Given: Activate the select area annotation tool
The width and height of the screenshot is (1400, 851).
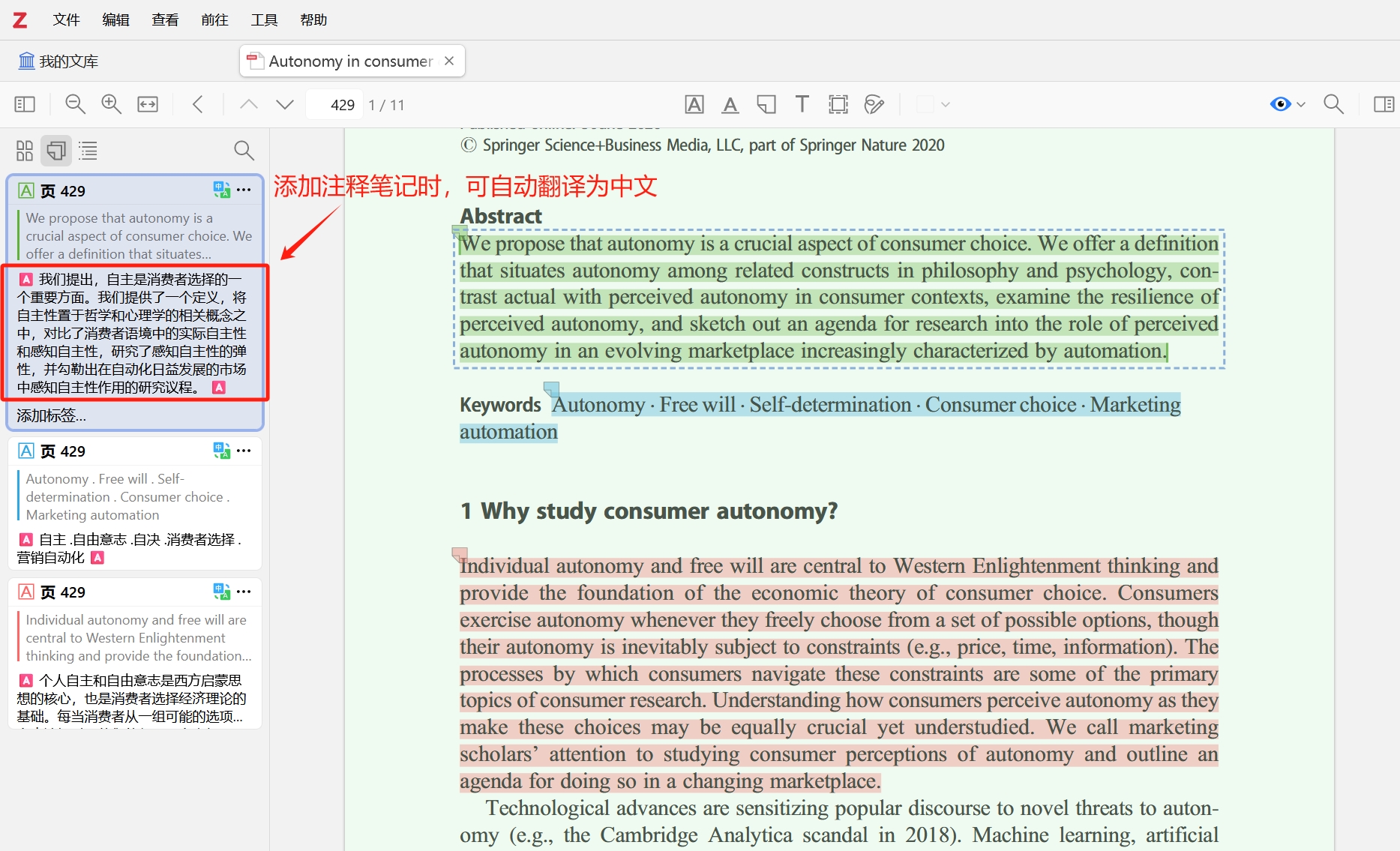Looking at the screenshot, I should [838, 104].
